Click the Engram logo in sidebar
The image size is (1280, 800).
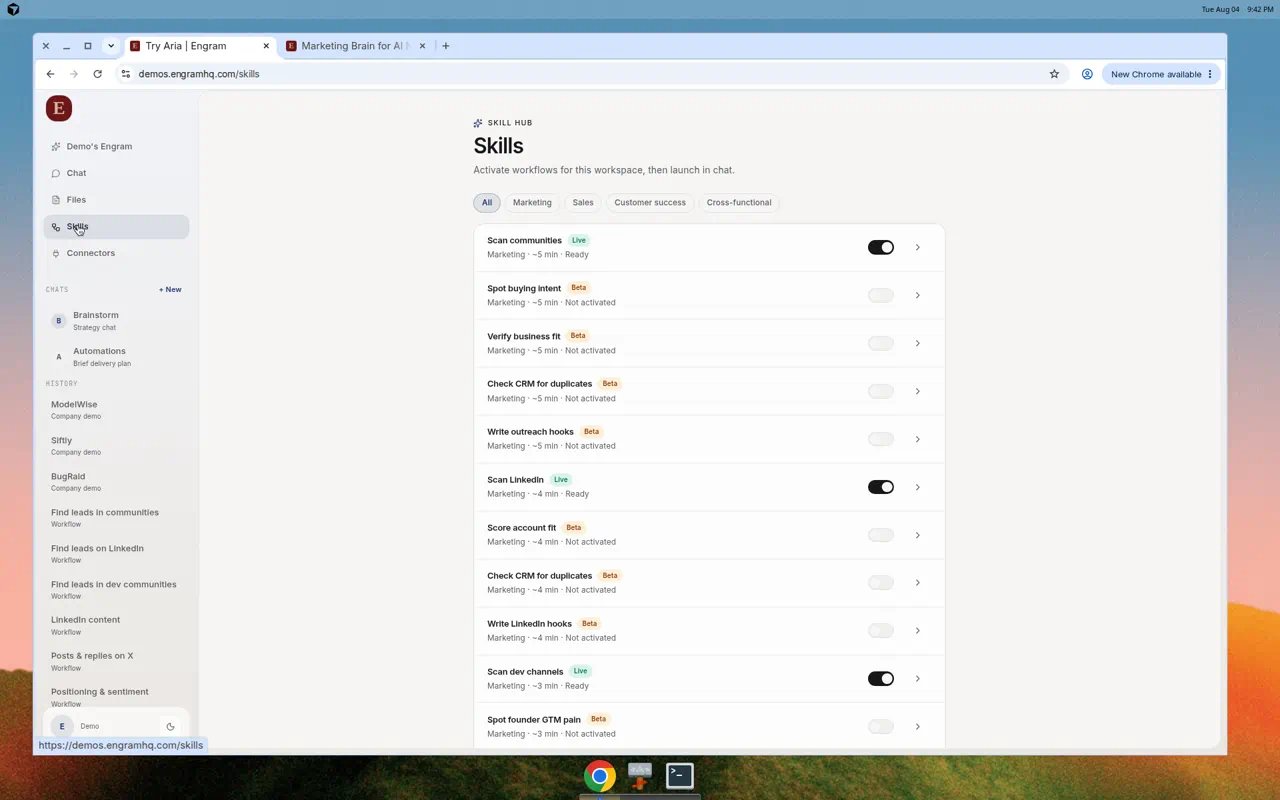[59, 109]
